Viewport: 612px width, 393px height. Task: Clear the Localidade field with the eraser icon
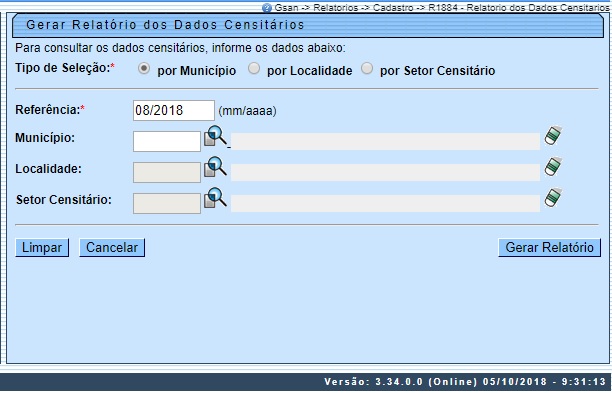point(553,167)
